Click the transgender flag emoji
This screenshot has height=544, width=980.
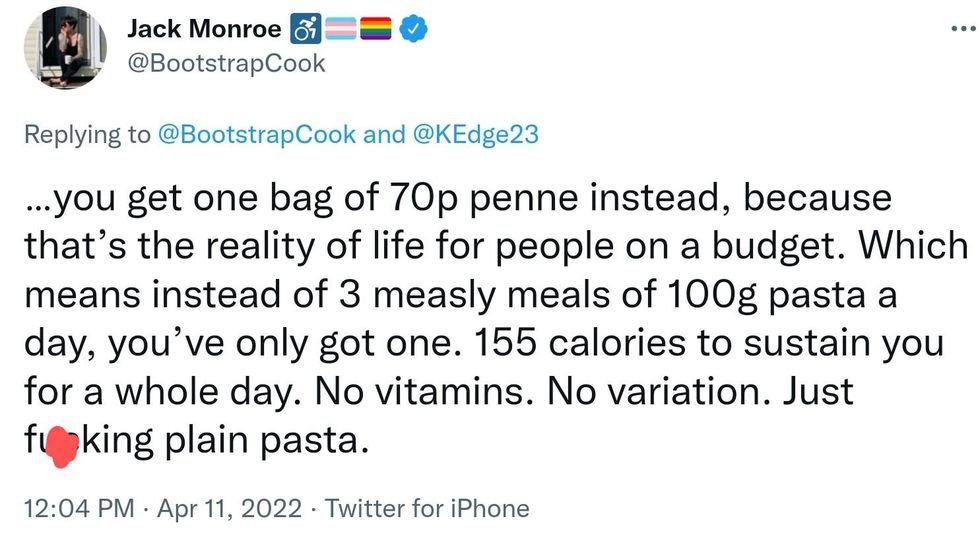[339, 30]
